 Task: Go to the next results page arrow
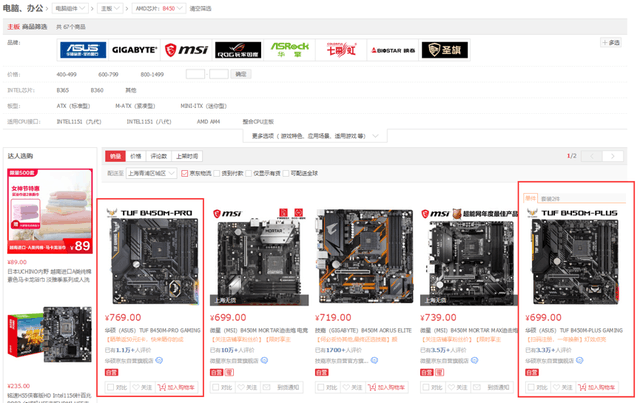(613, 156)
